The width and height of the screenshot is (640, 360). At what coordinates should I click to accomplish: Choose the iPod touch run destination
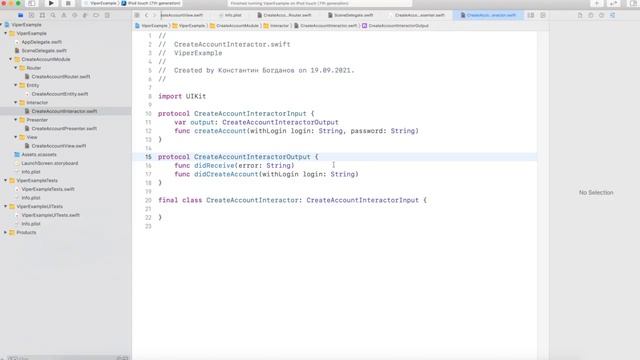coord(151,3)
